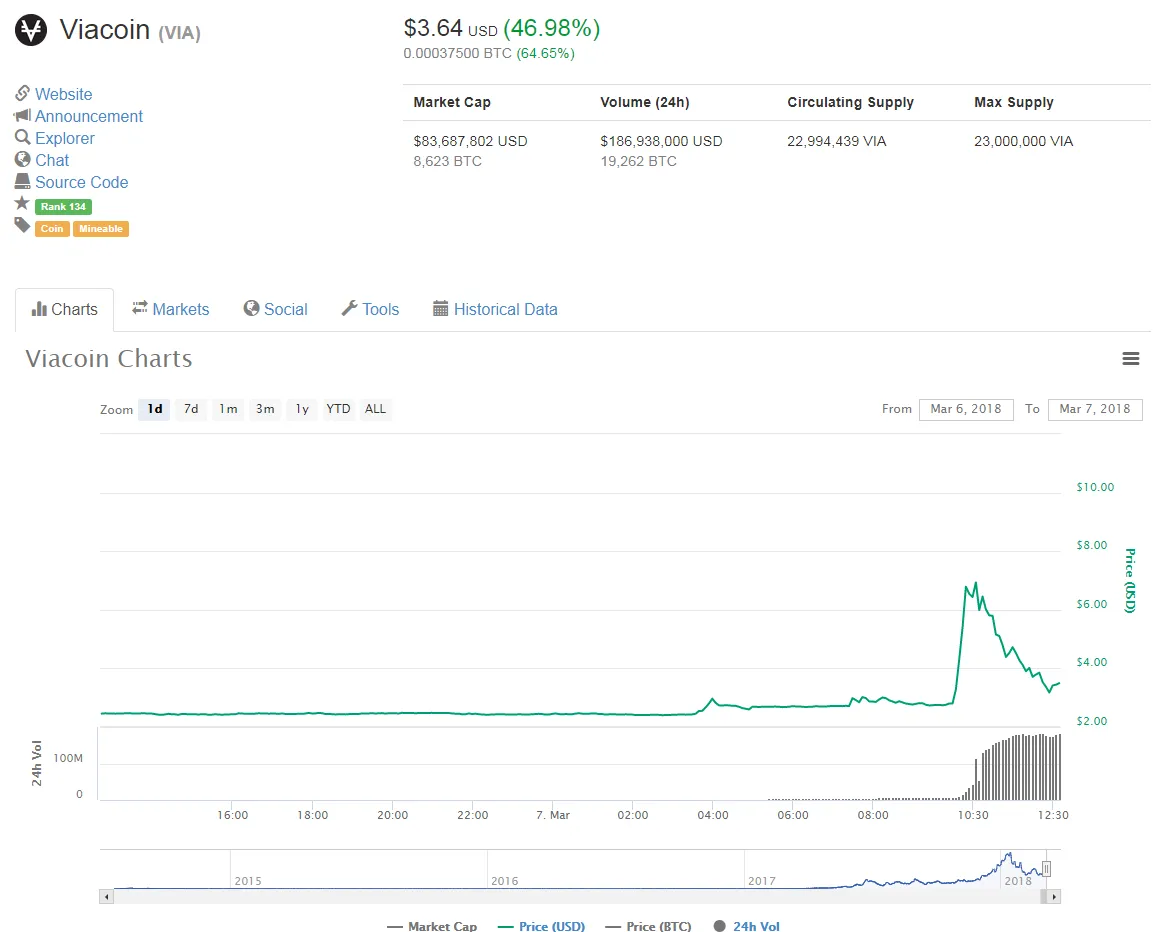Click the market cap value $83,687,802 USD
This screenshot has height=932, width=1158.
point(470,141)
